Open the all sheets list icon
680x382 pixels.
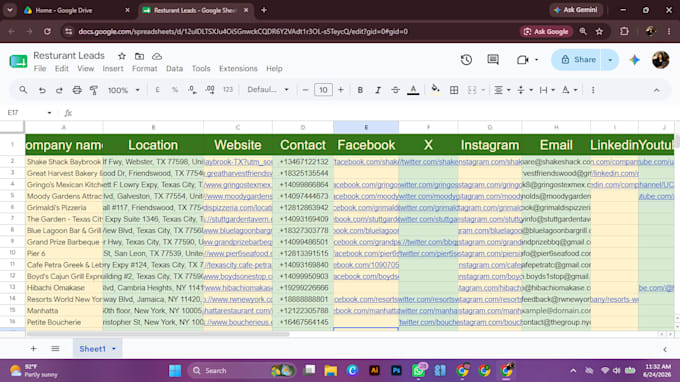click(55, 349)
